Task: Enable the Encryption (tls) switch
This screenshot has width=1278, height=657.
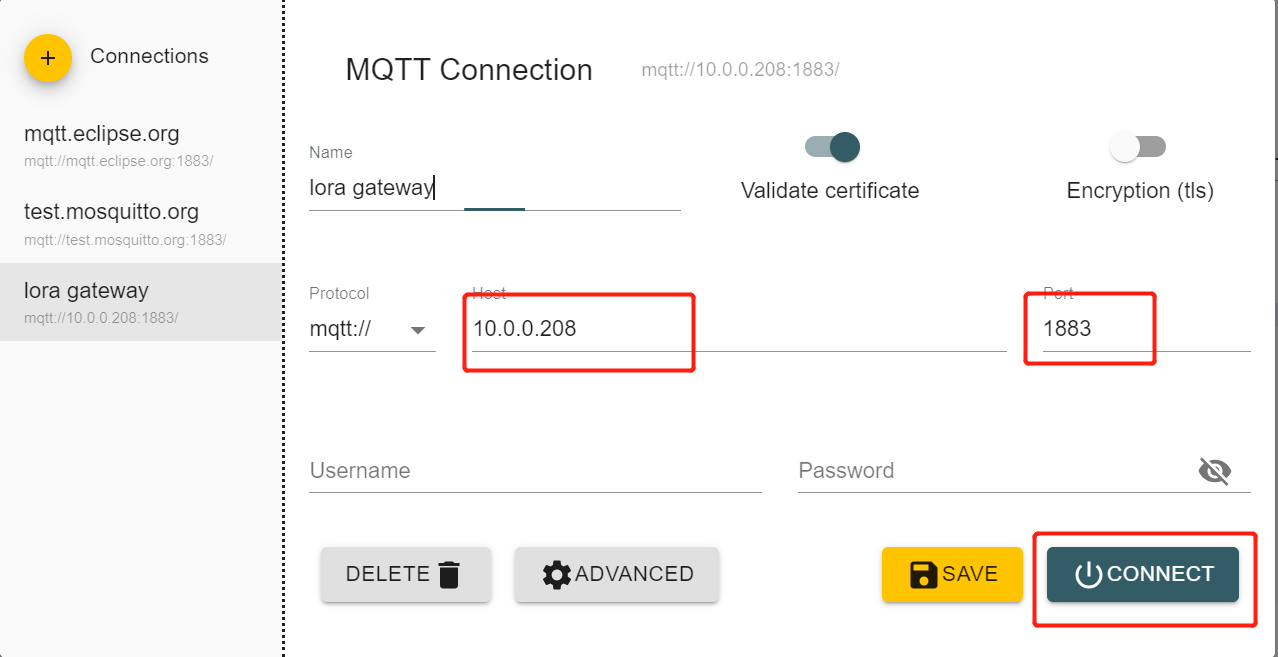Action: click(1138, 147)
